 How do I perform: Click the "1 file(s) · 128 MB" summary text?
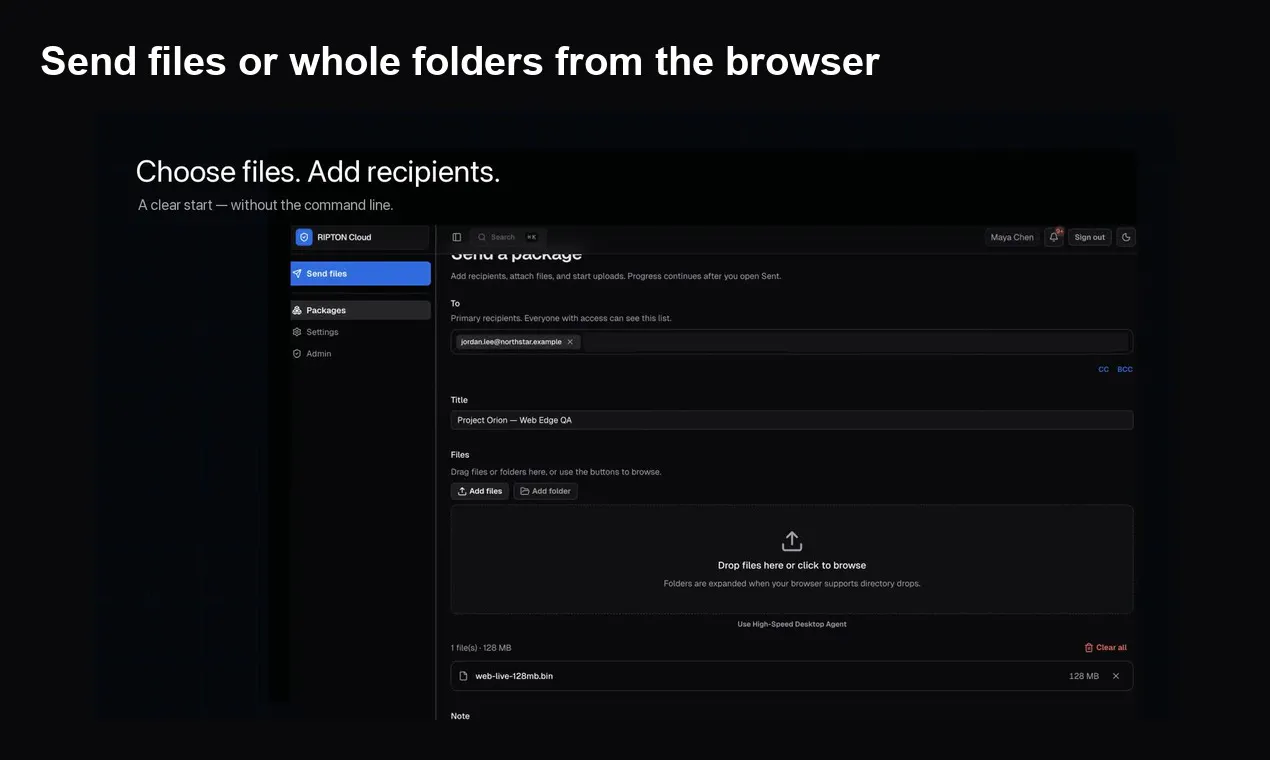tap(481, 648)
